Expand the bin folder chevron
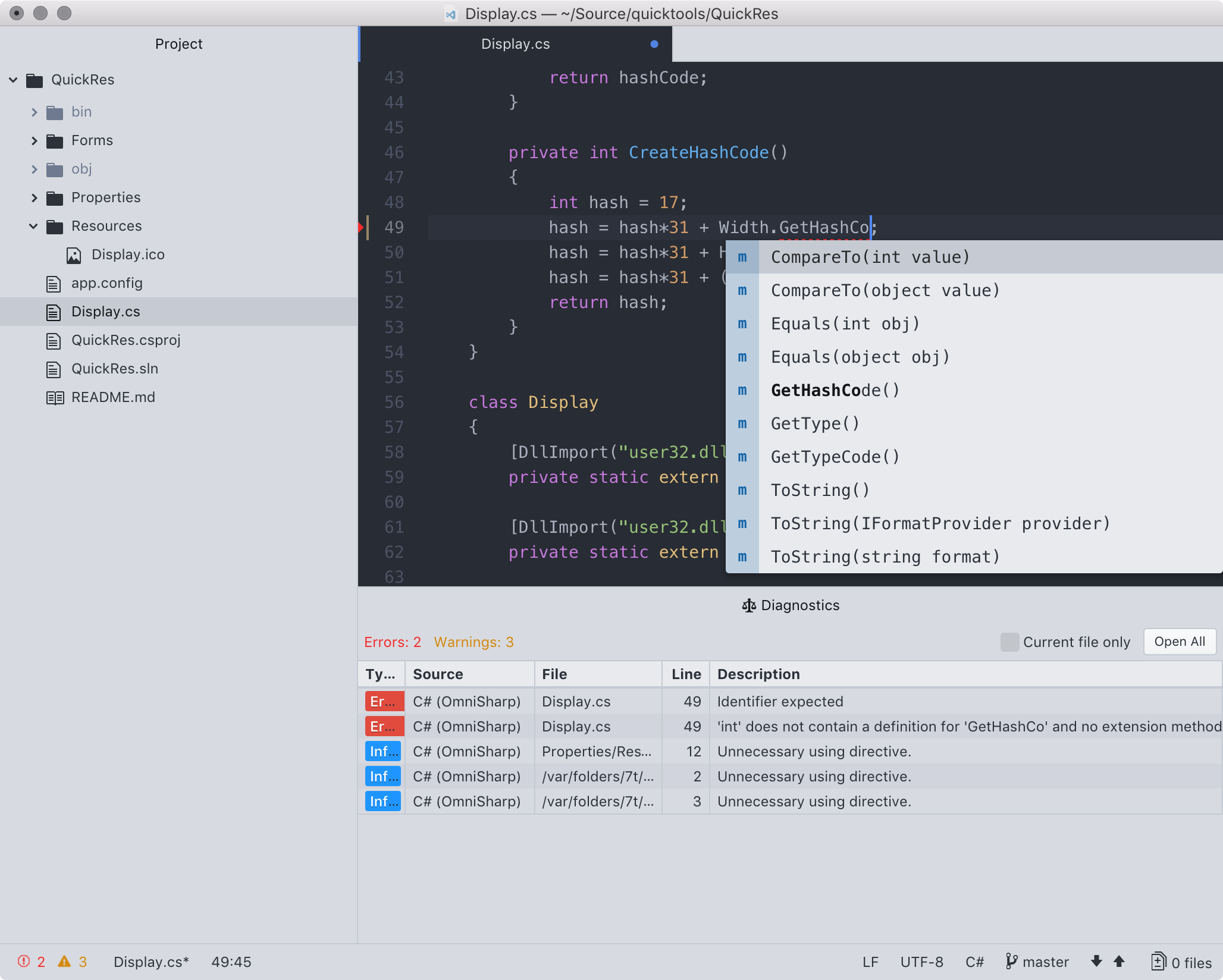Image resolution: width=1223 pixels, height=980 pixels. click(x=34, y=112)
